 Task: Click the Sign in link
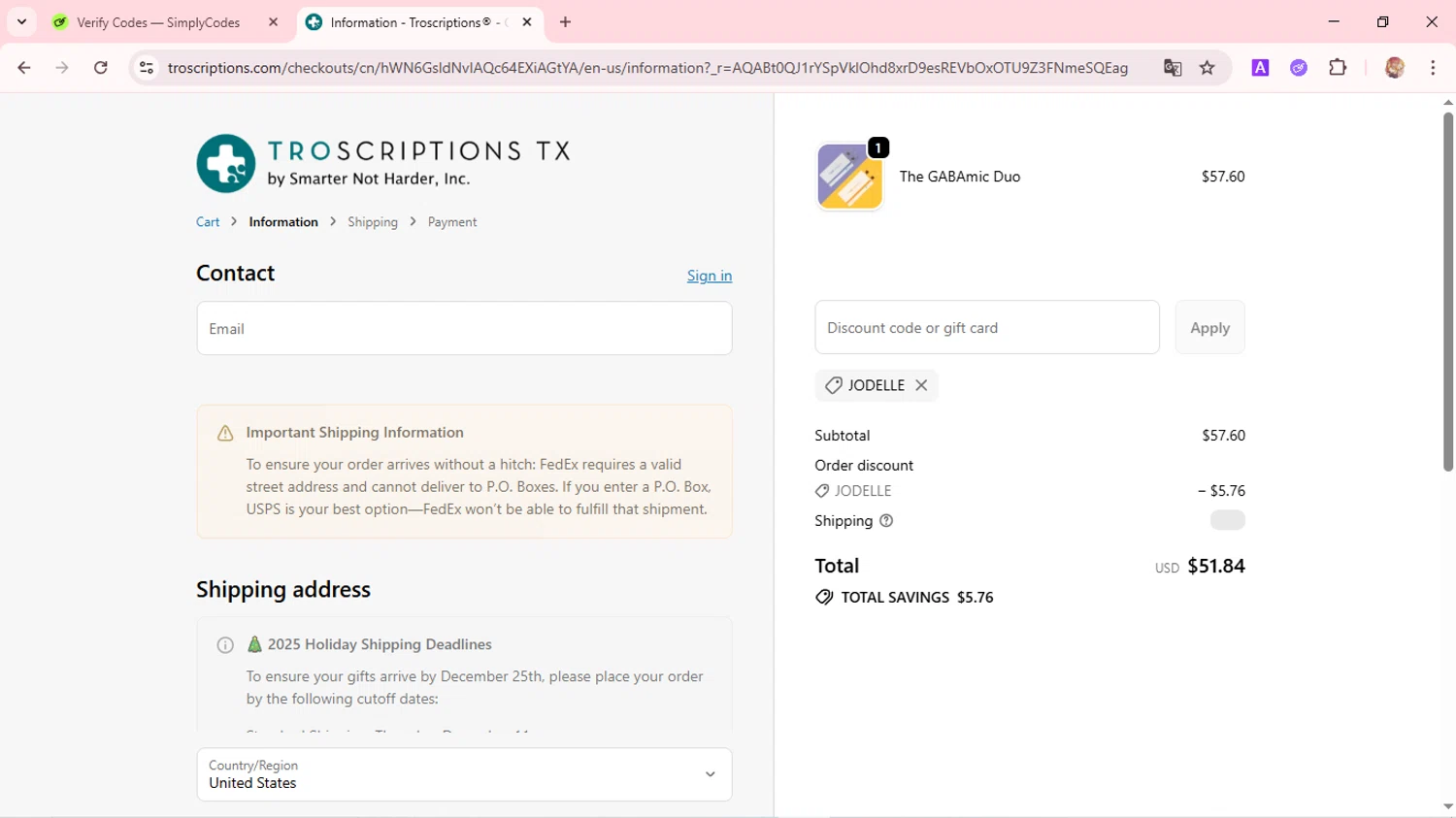[710, 276]
